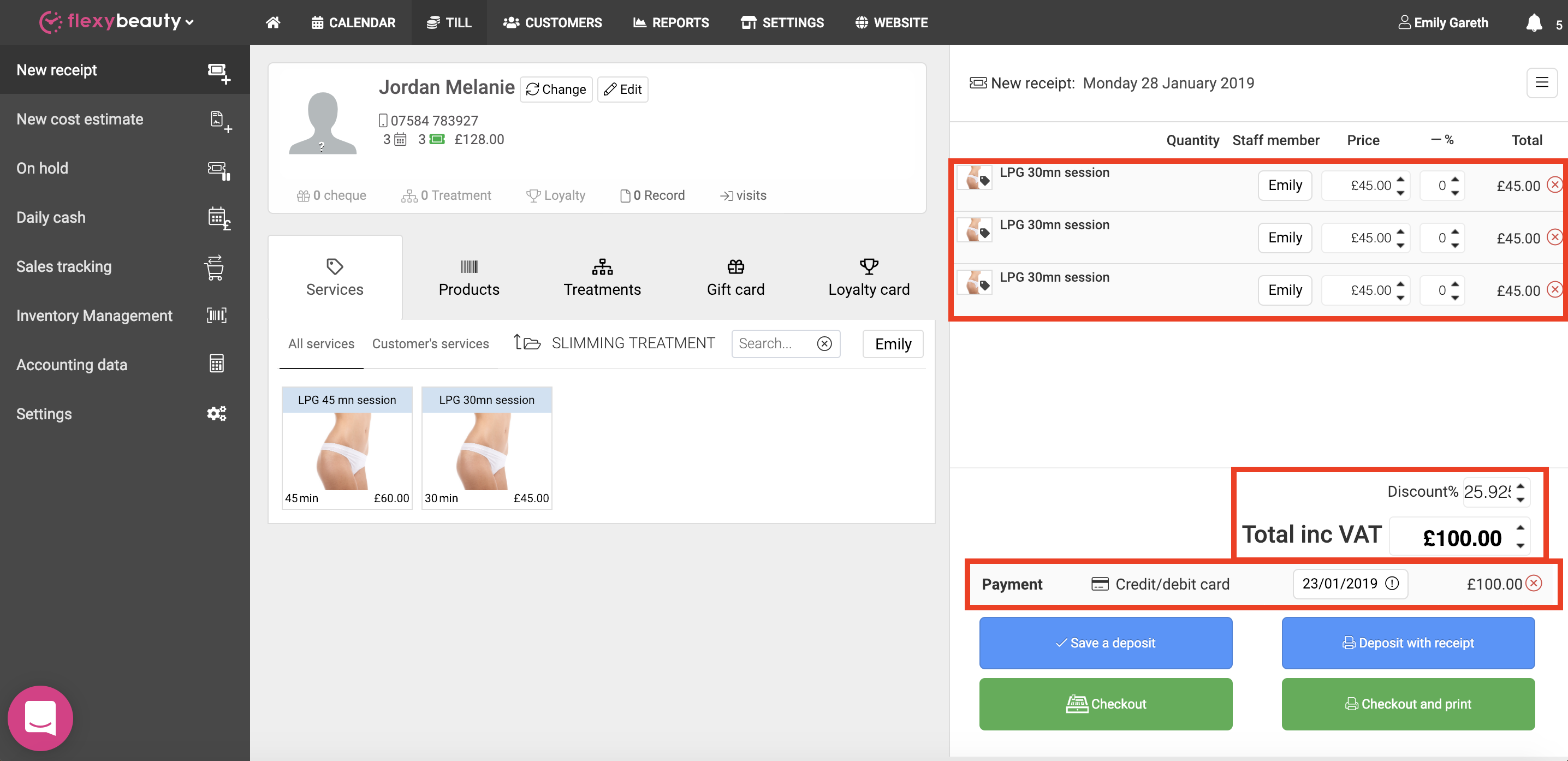Decrease price on third LPG line
Screen dimensions: 1568x761
point(1400,297)
